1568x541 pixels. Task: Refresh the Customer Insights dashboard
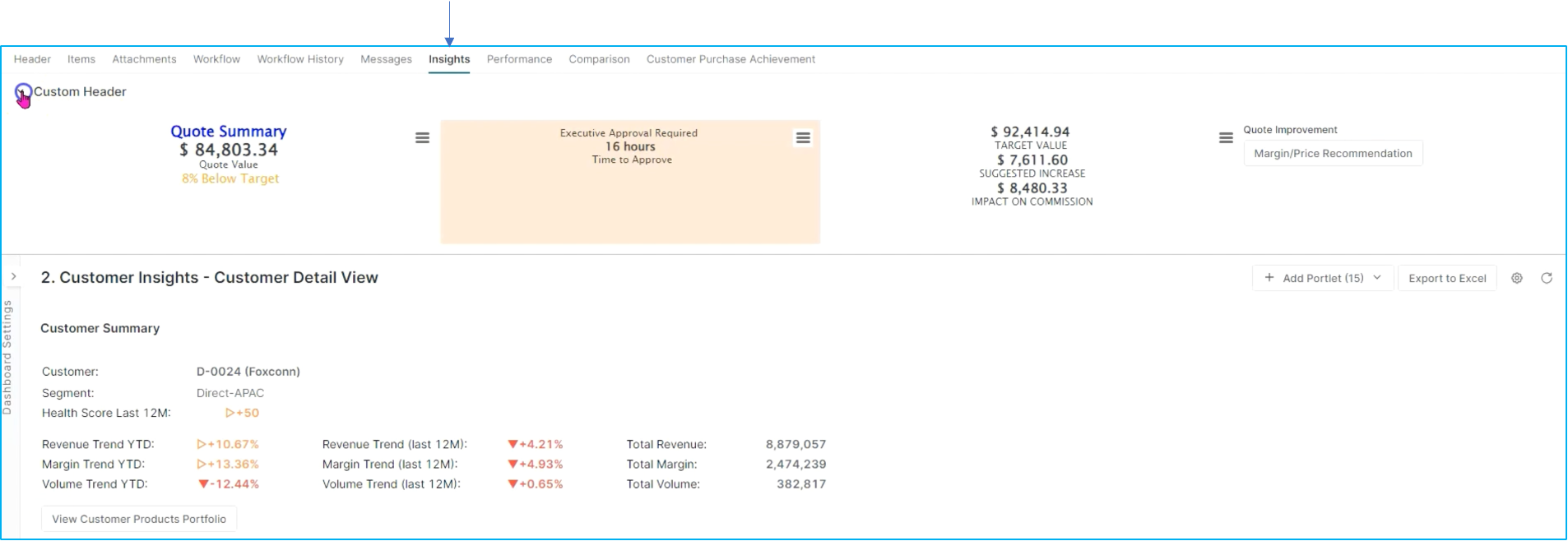(x=1547, y=278)
